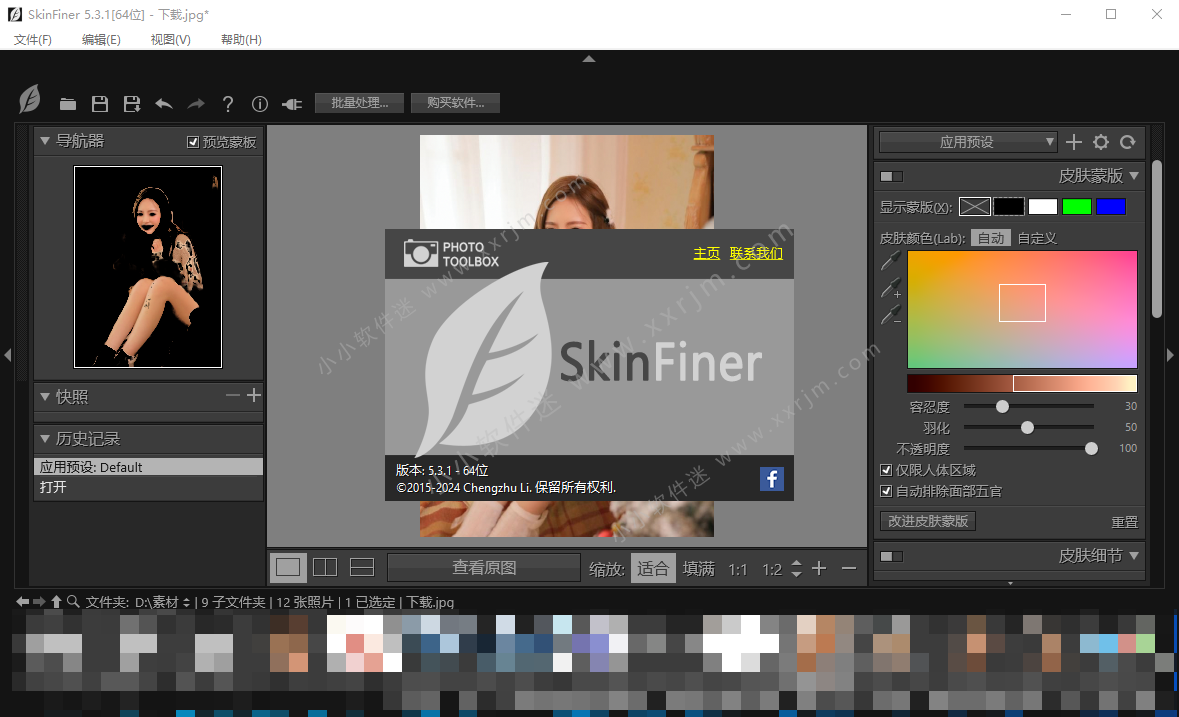Viewport: 1179px width, 717px height.
Task: Add a new preset with plus icon
Action: click(1074, 142)
